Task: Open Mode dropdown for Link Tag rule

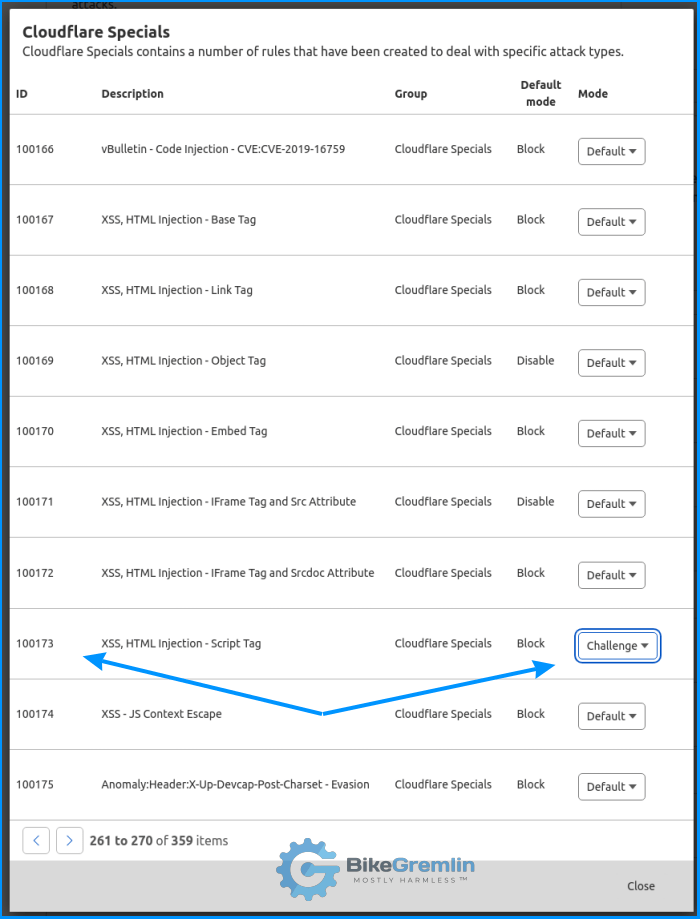Action: 611,292
